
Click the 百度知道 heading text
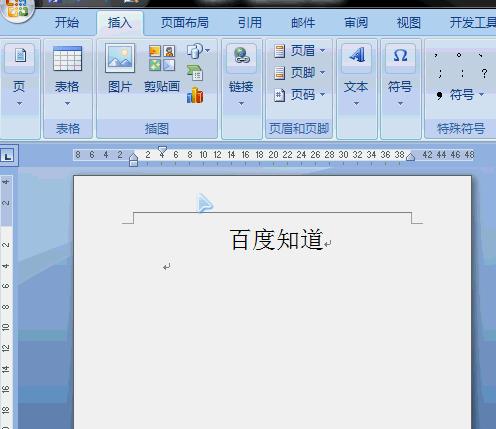[276, 239]
